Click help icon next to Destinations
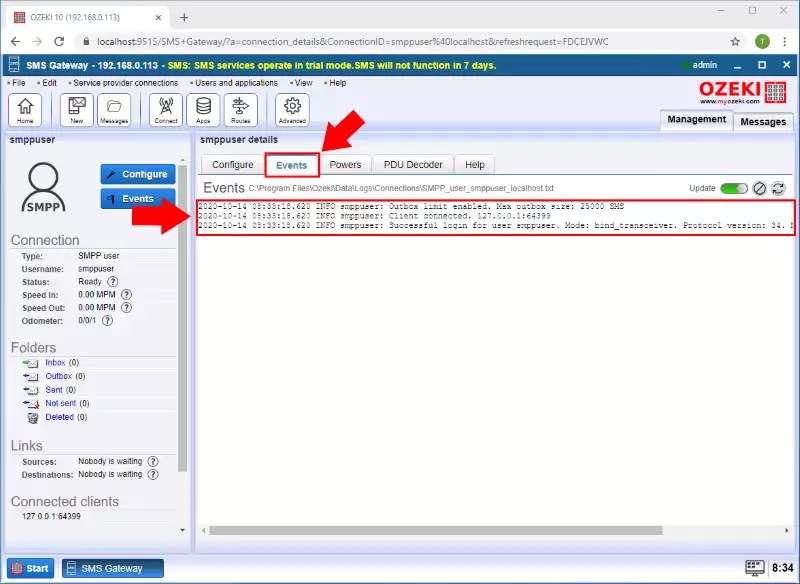Viewport: 800px width, 584px height. tap(153, 474)
